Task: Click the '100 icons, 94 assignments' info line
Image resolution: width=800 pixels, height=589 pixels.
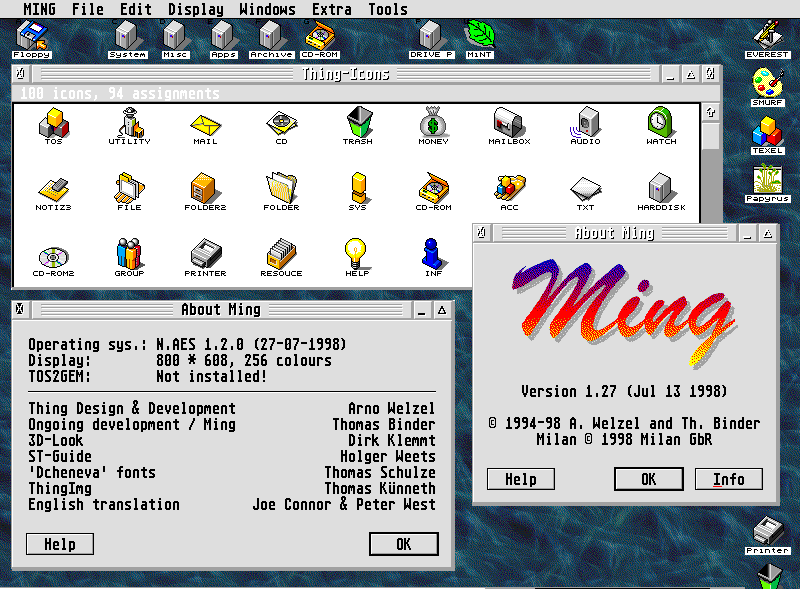Action: (120, 93)
